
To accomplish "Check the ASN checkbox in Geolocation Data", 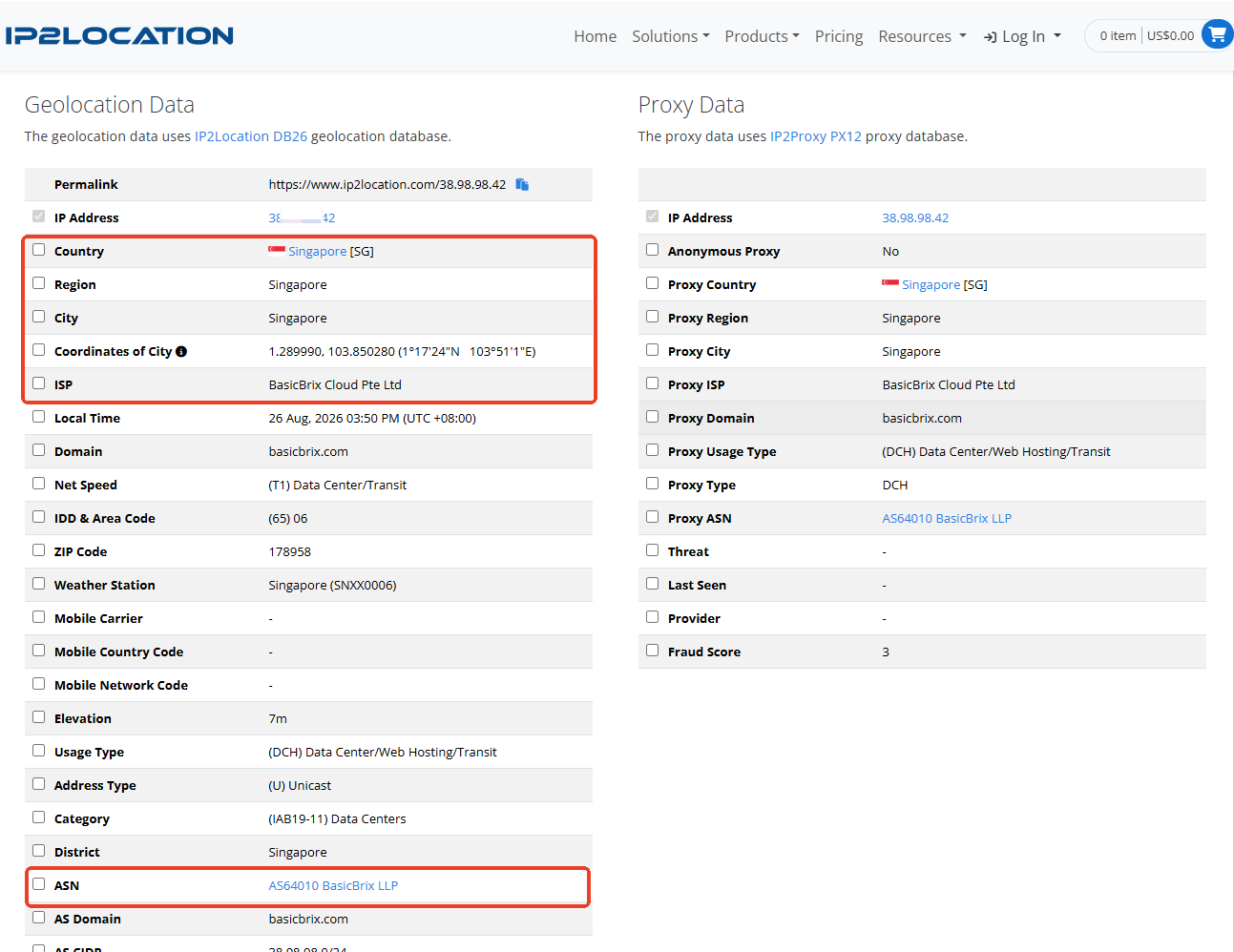I will [39, 884].
